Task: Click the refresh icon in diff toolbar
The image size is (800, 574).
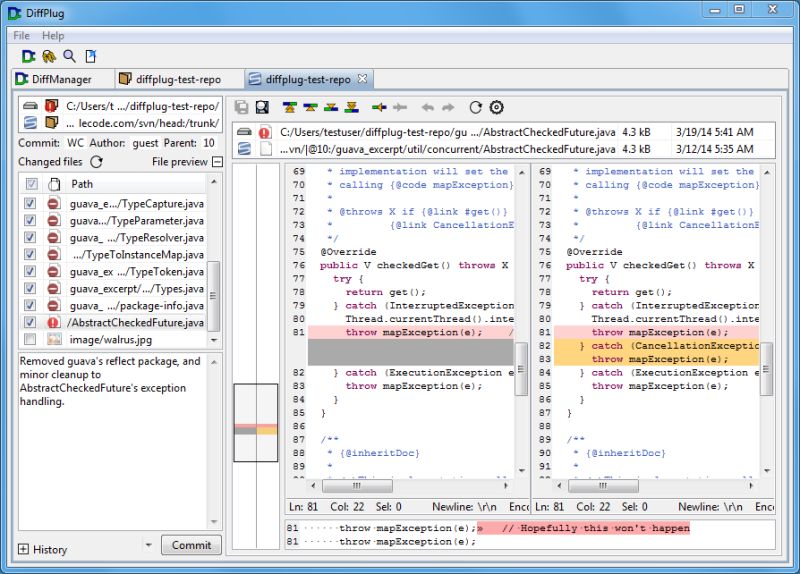Action: 476,107
